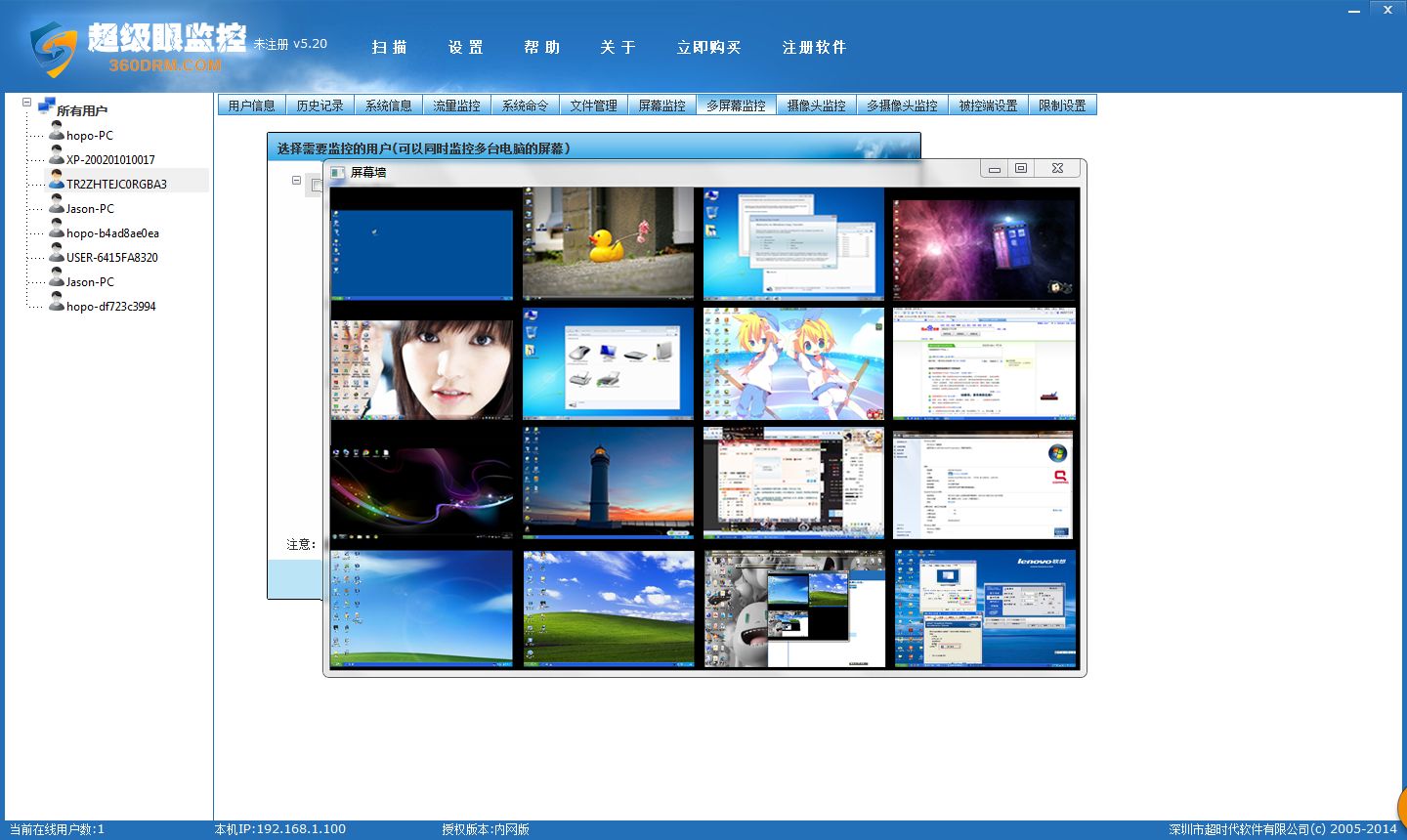Minimize the main 超级眼监控 window

1355,11
